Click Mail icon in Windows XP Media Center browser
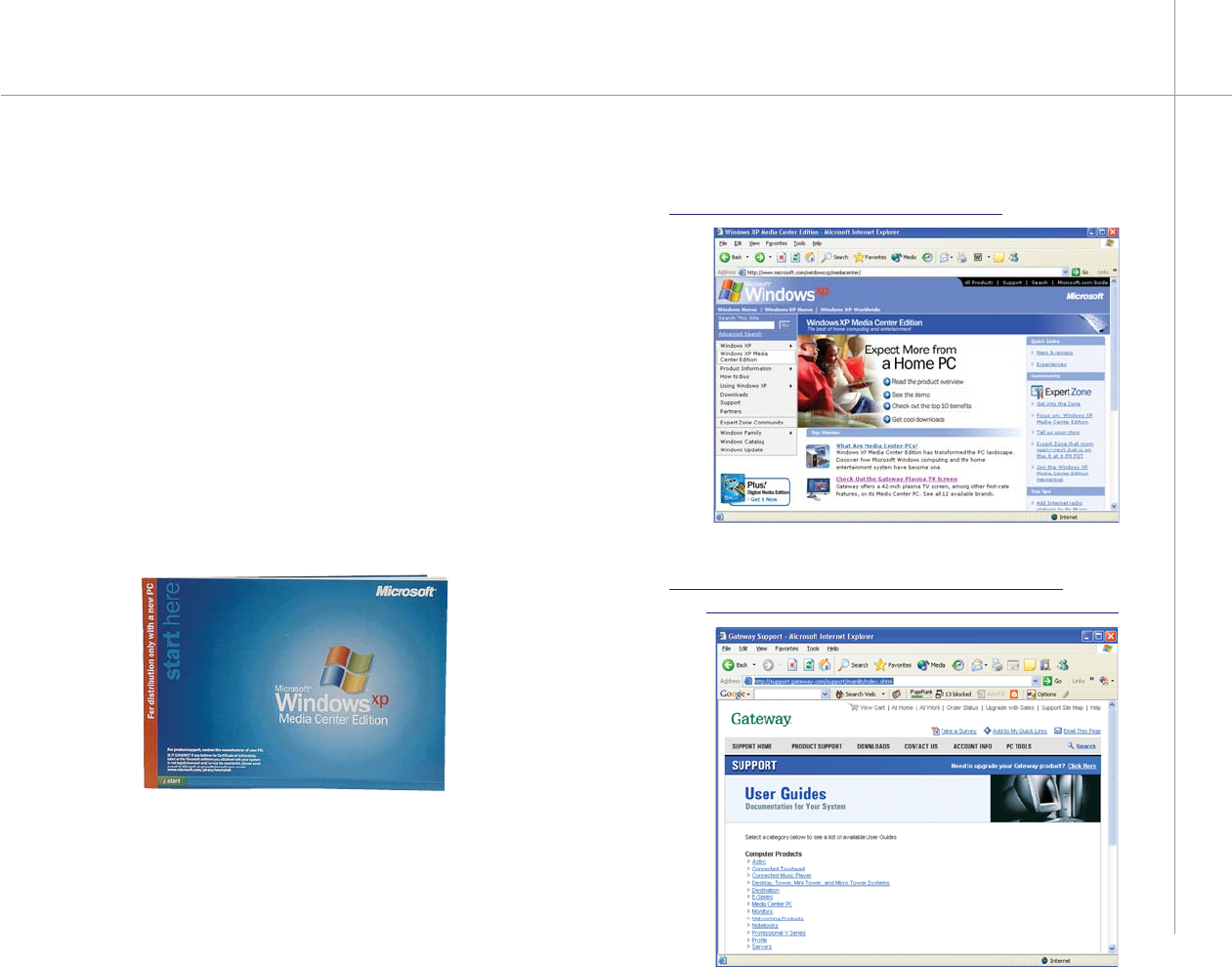The height and width of the screenshot is (967, 1232). tap(945, 258)
